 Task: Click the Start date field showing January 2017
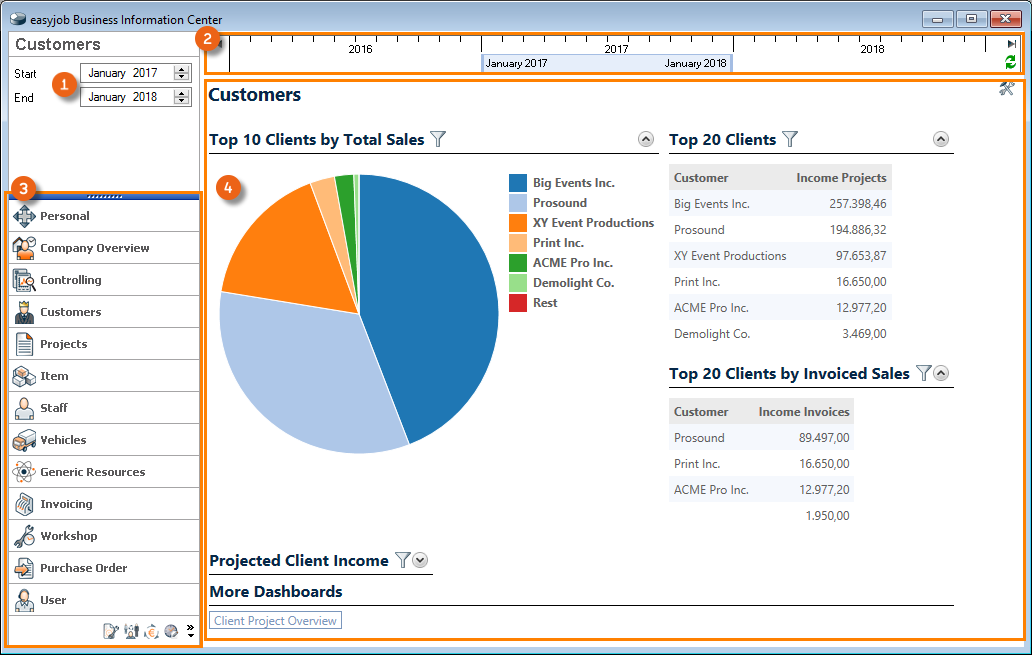tap(124, 73)
